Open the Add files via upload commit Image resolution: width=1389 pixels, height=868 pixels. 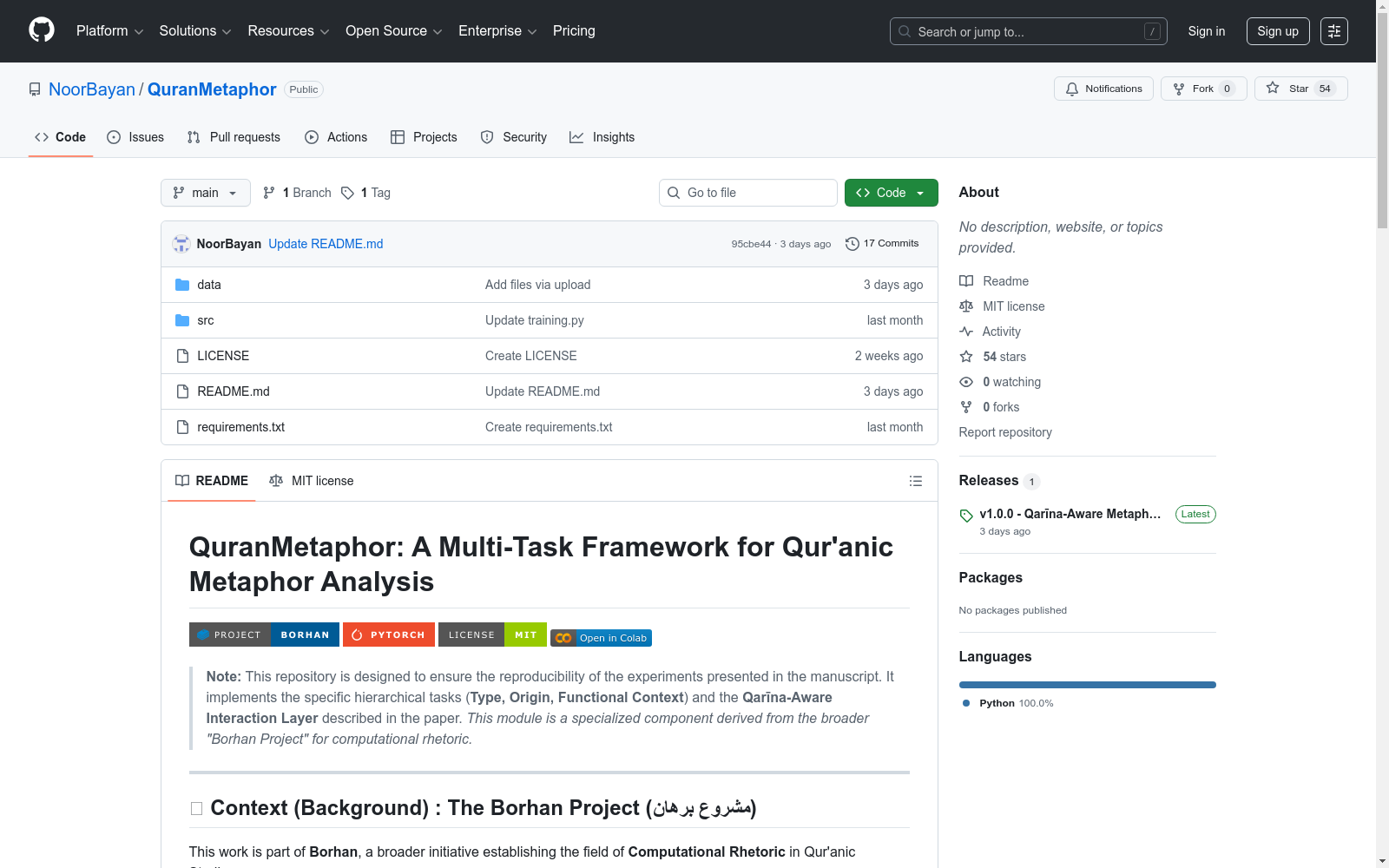click(x=538, y=285)
